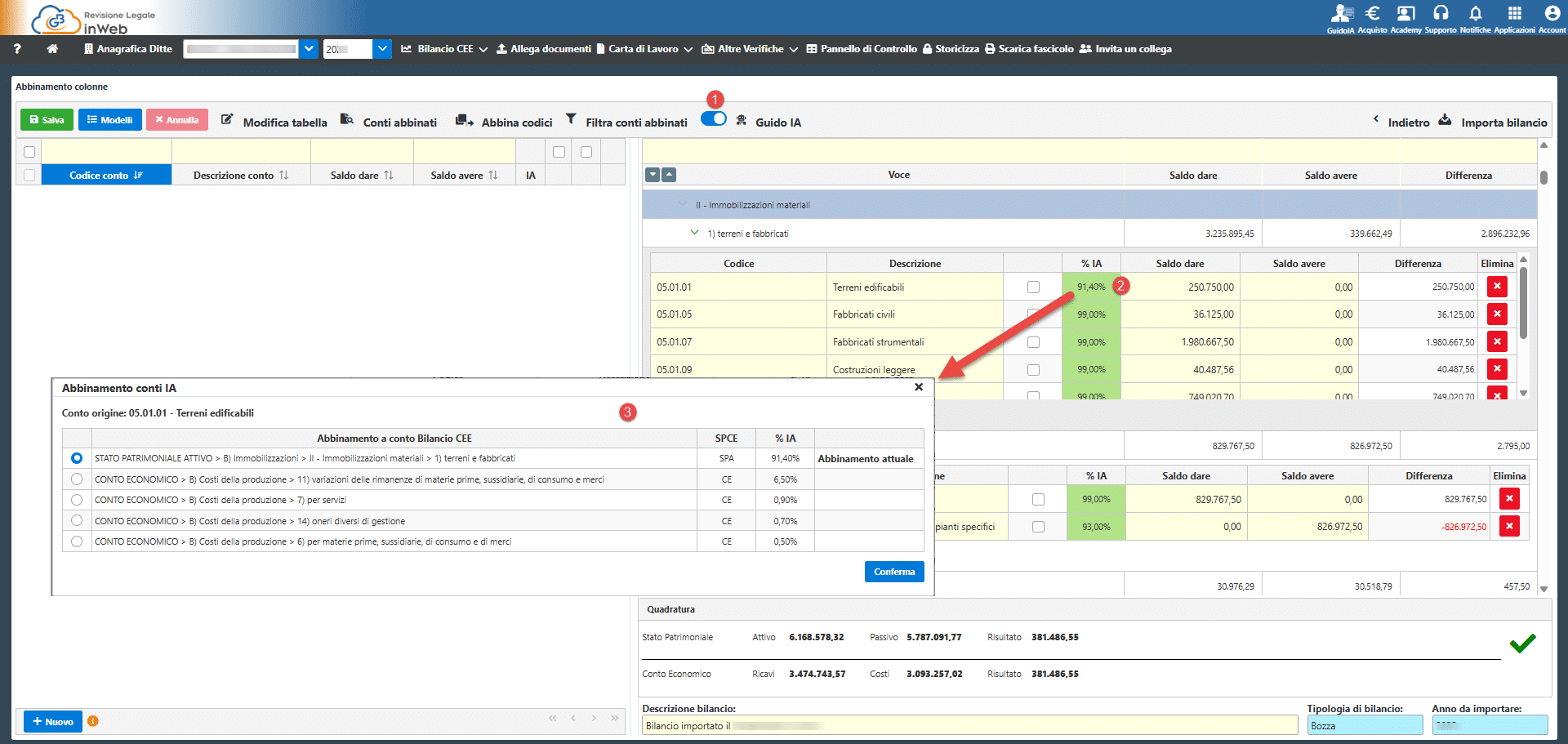Open the Acquisto euro icon
This screenshot has width=1568, height=744.
pyautogui.click(x=1373, y=13)
